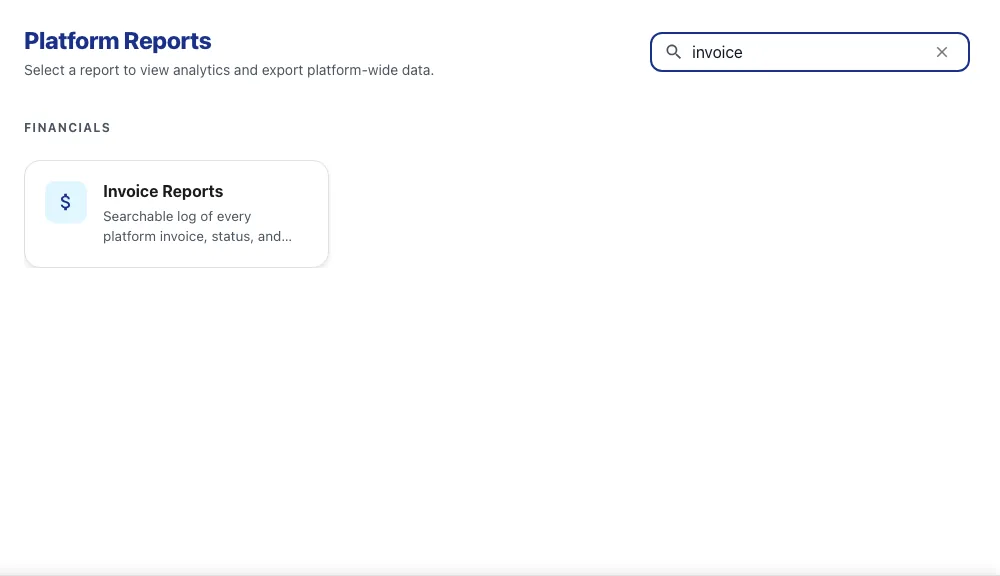This screenshot has height=576, width=1000.
Task: Click the "Select a report to view analytics" subtitle
Action: tap(229, 70)
